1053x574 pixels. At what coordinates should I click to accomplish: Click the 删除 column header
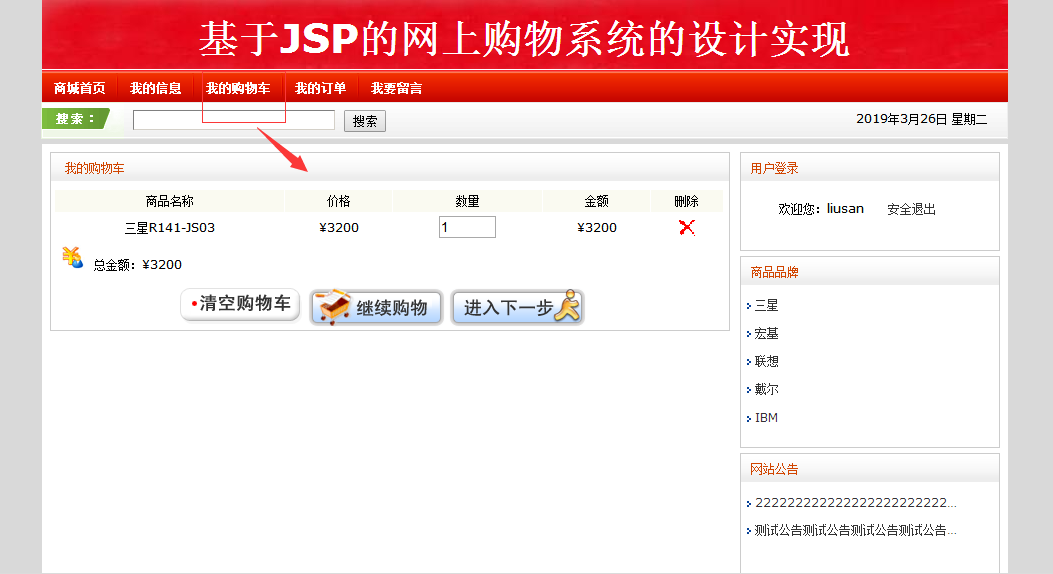click(x=686, y=201)
